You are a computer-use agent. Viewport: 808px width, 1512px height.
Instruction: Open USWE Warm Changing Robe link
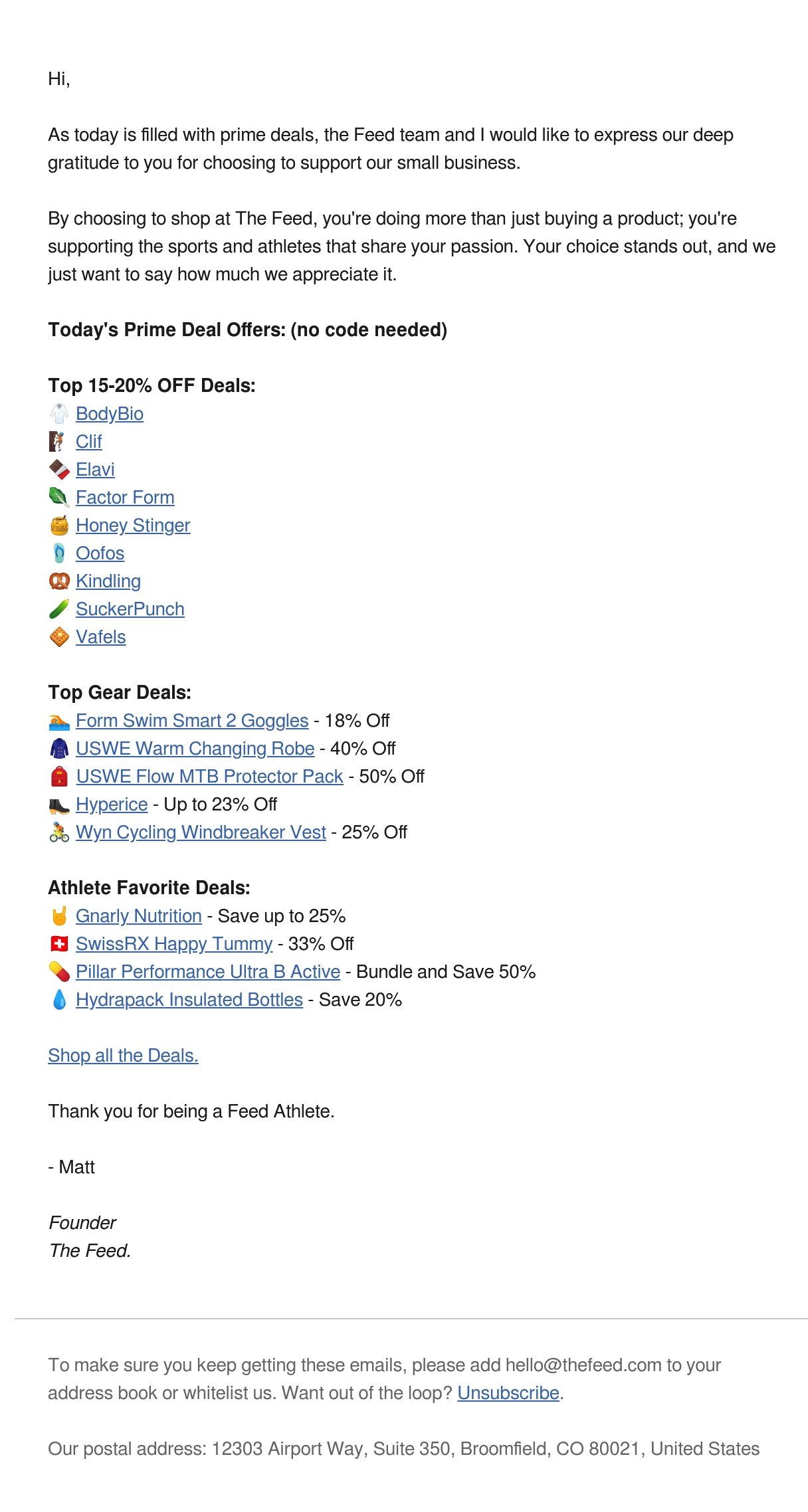tap(195, 749)
